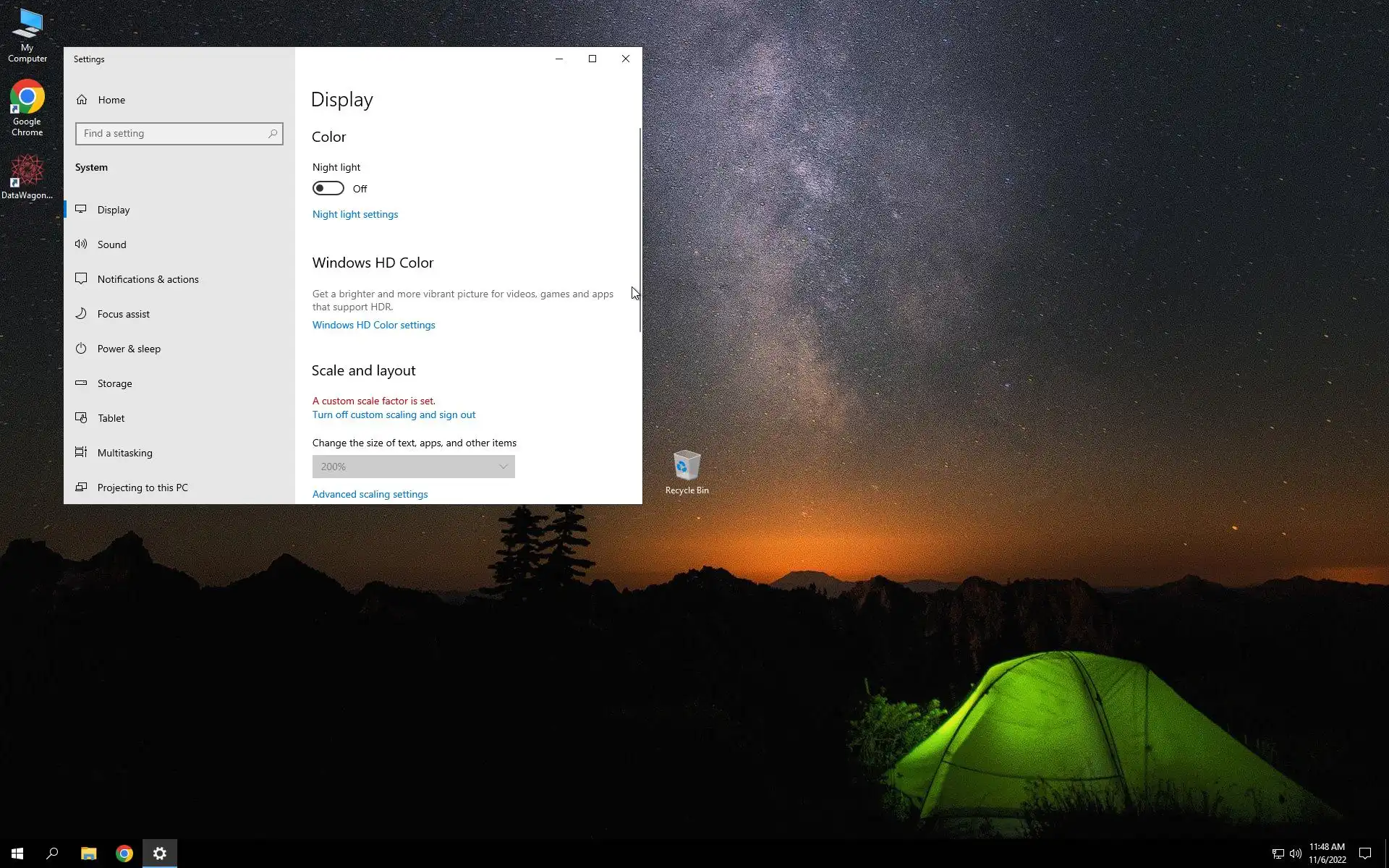Select Notifications & actions in sidebar
The width and height of the screenshot is (1389, 868).
[x=148, y=279]
